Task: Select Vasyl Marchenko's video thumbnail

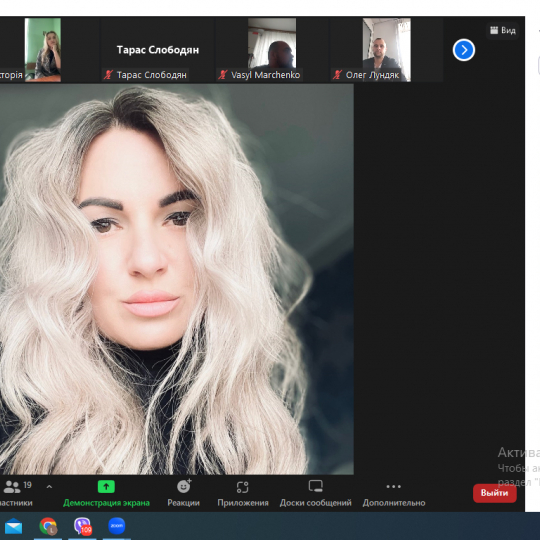Action: pos(272,43)
